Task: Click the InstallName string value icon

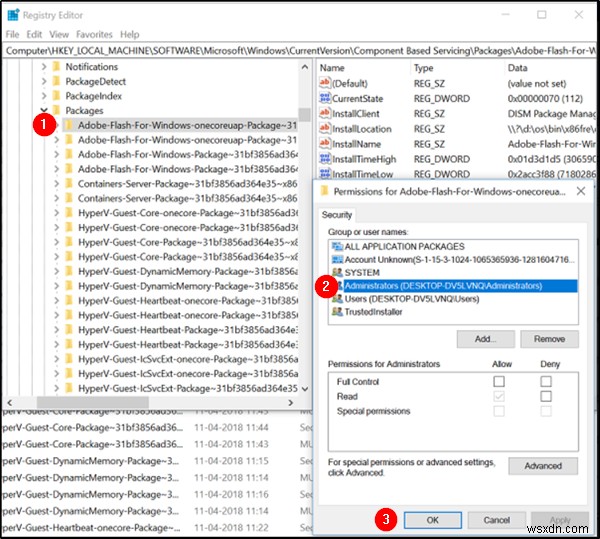Action: click(x=325, y=144)
